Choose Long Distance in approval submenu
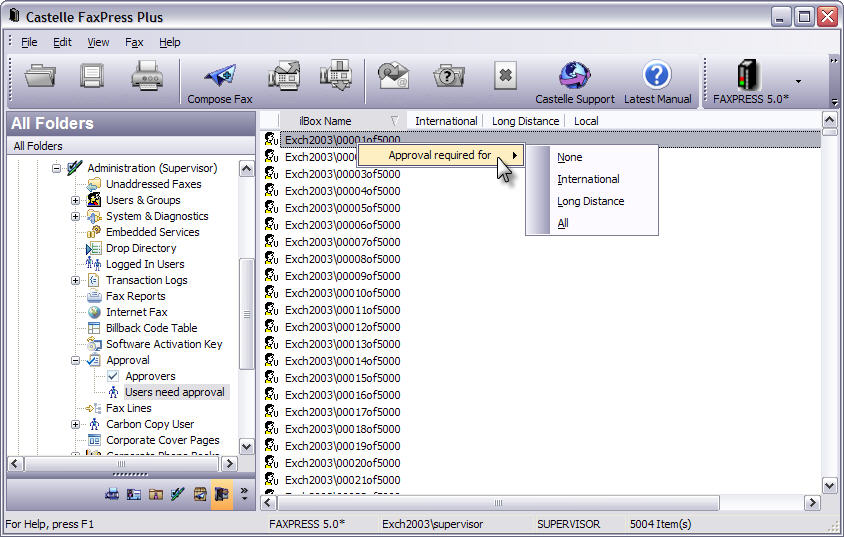The image size is (844, 537). (x=592, y=201)
